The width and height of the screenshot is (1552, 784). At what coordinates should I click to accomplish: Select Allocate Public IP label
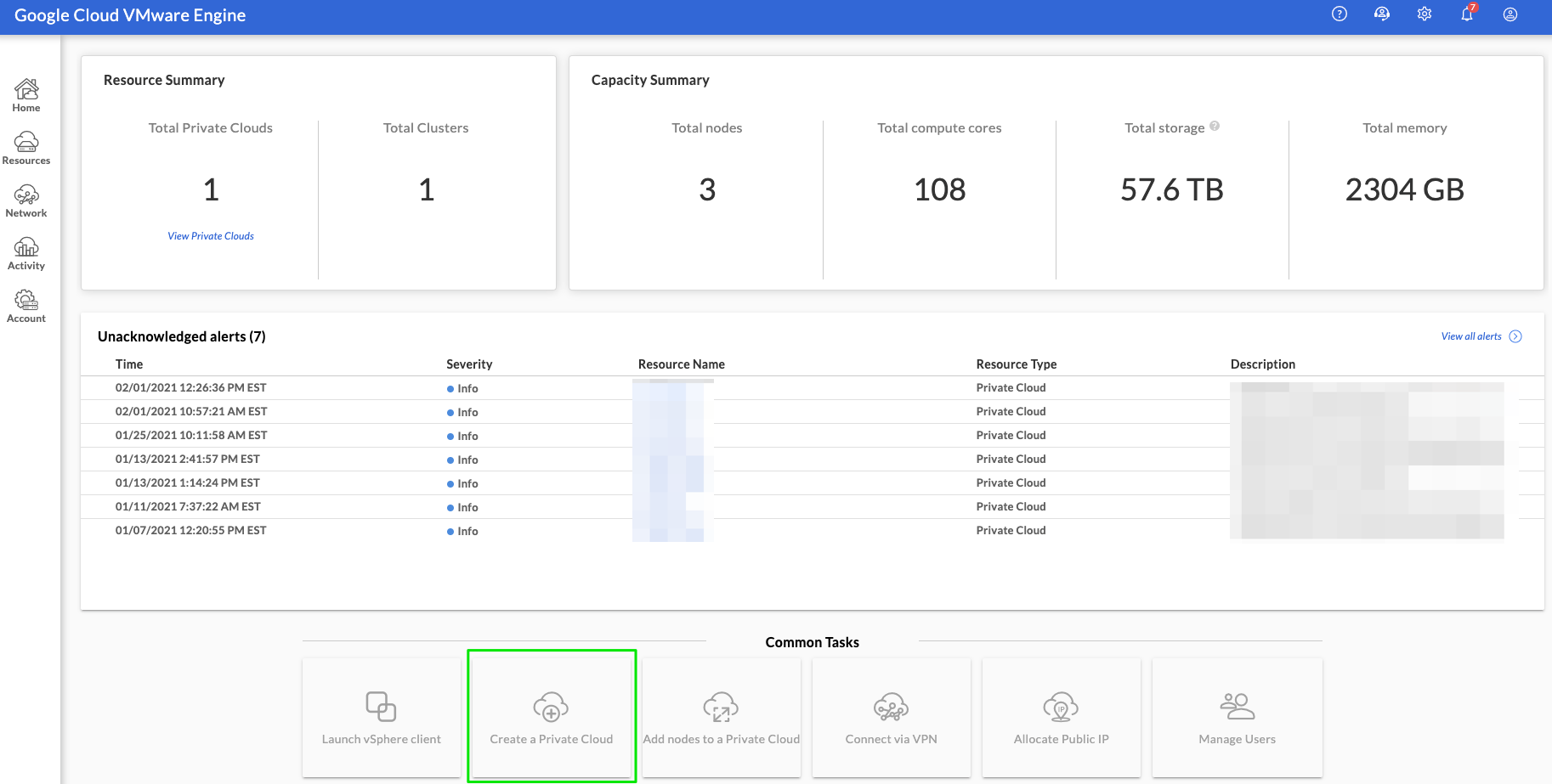tap(1061, 739)
